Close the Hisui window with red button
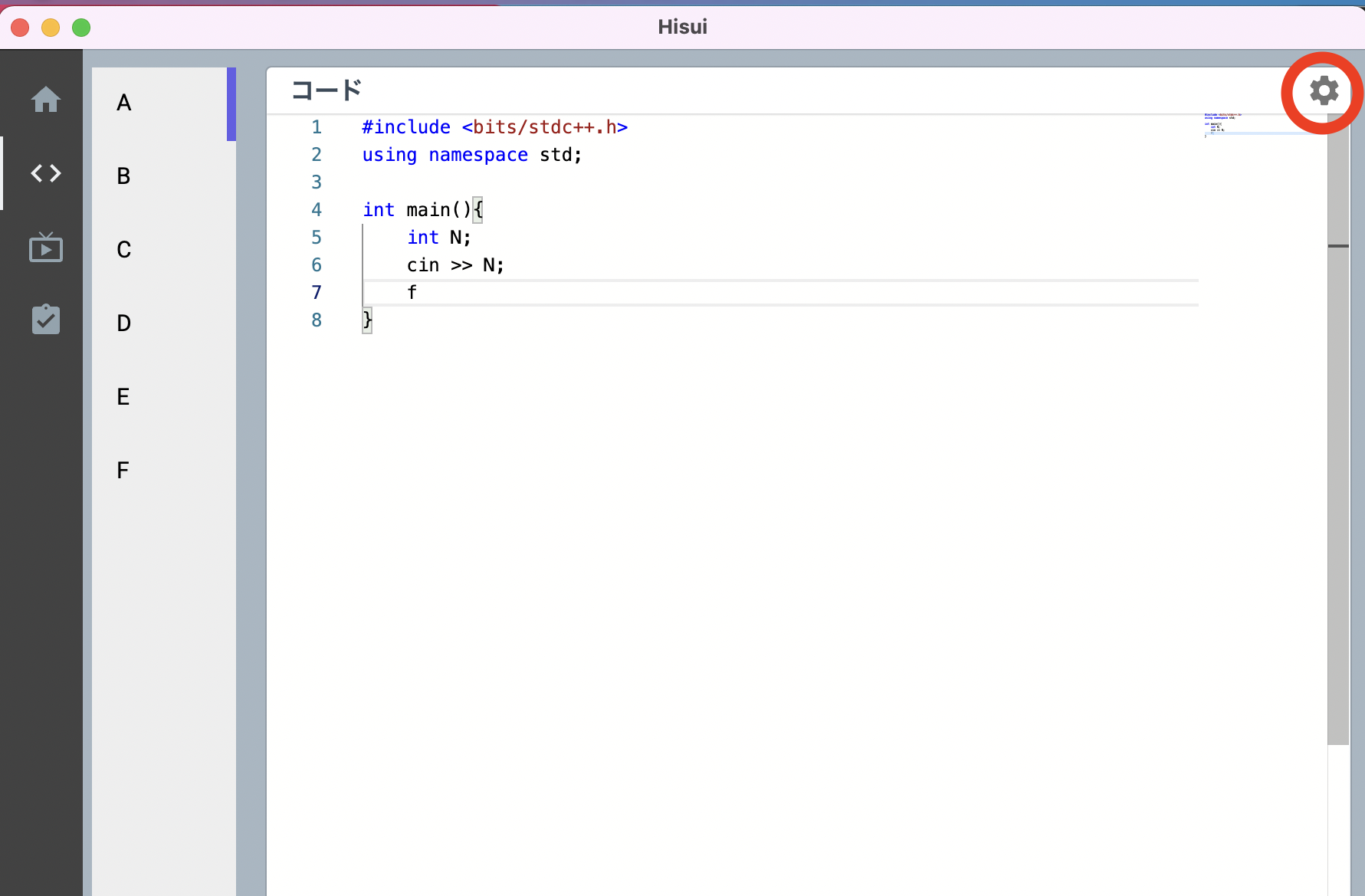This screenshot has width=1365, height=896. pos(21,28)
